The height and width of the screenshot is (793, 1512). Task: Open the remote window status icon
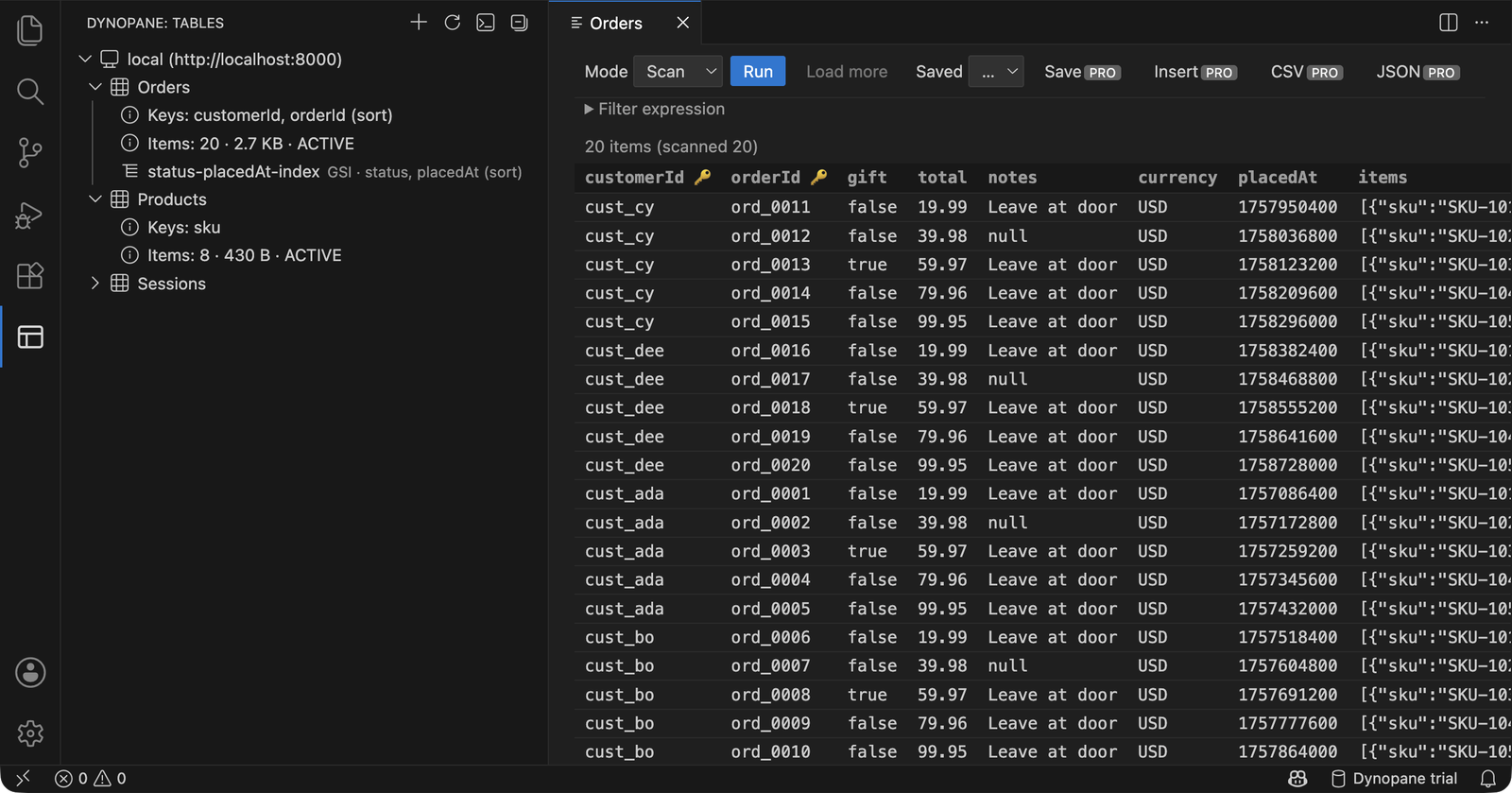[24, 779]
